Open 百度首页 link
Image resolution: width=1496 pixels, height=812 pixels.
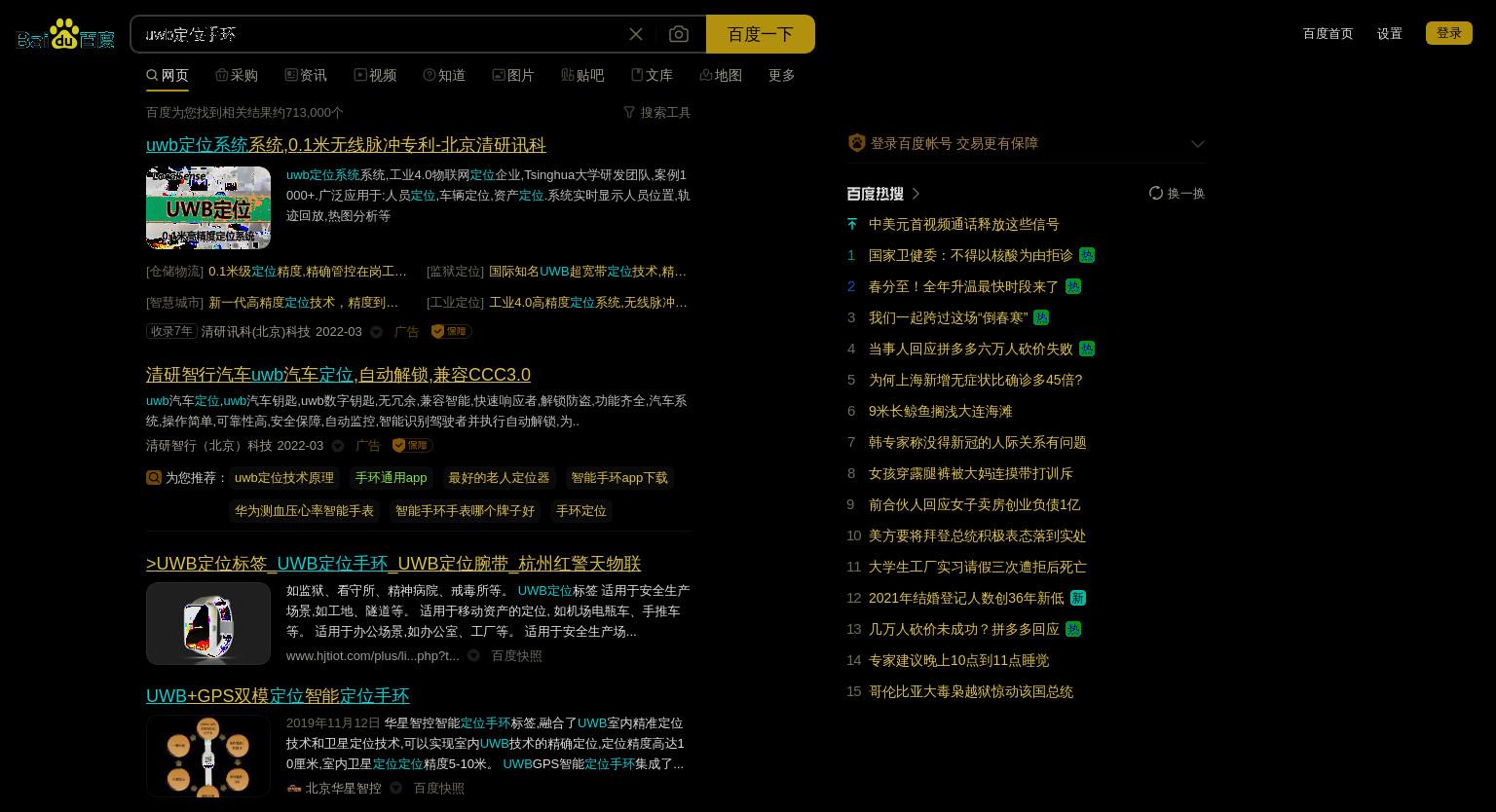[x=1328, y=33]
